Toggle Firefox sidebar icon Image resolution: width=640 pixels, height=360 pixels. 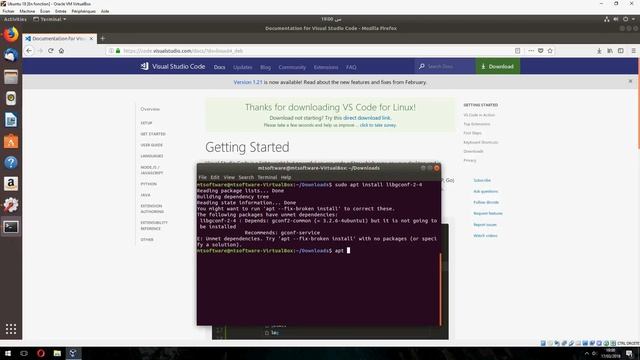(x=621, y=51)
